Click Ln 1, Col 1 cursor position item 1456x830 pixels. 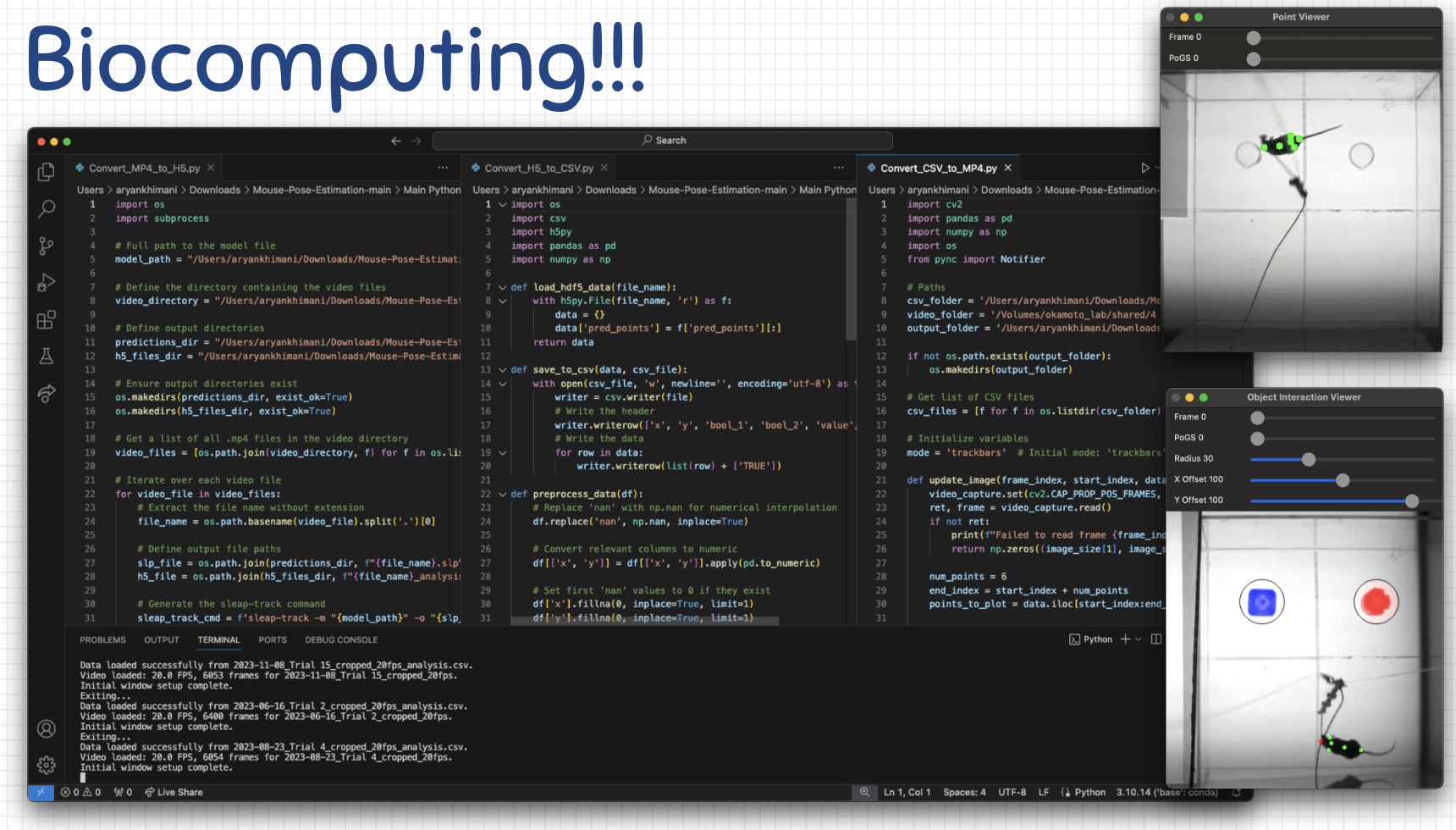(907, 792)
